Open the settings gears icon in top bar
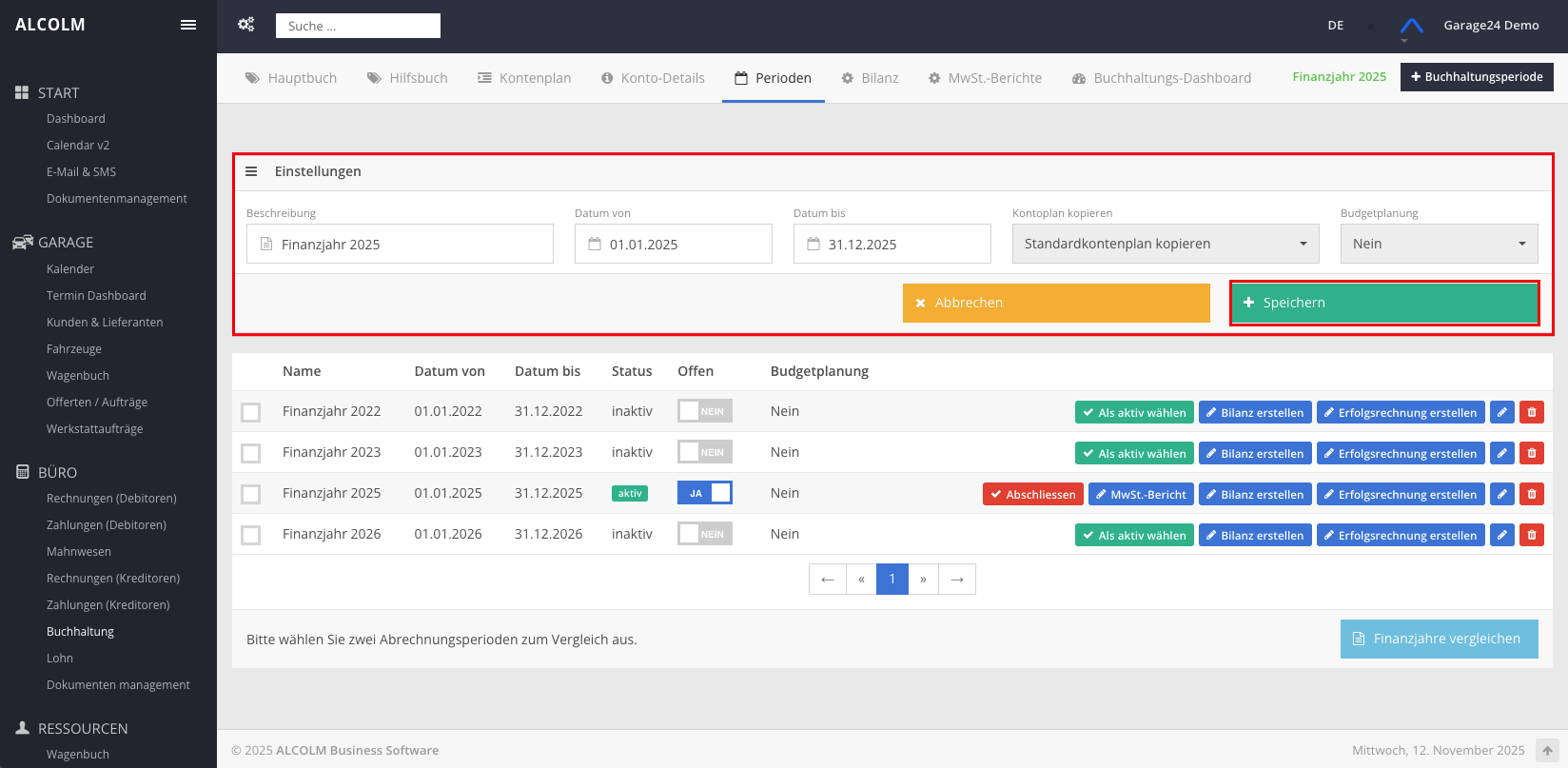1568x768 pixels. [x=245, y=25]
